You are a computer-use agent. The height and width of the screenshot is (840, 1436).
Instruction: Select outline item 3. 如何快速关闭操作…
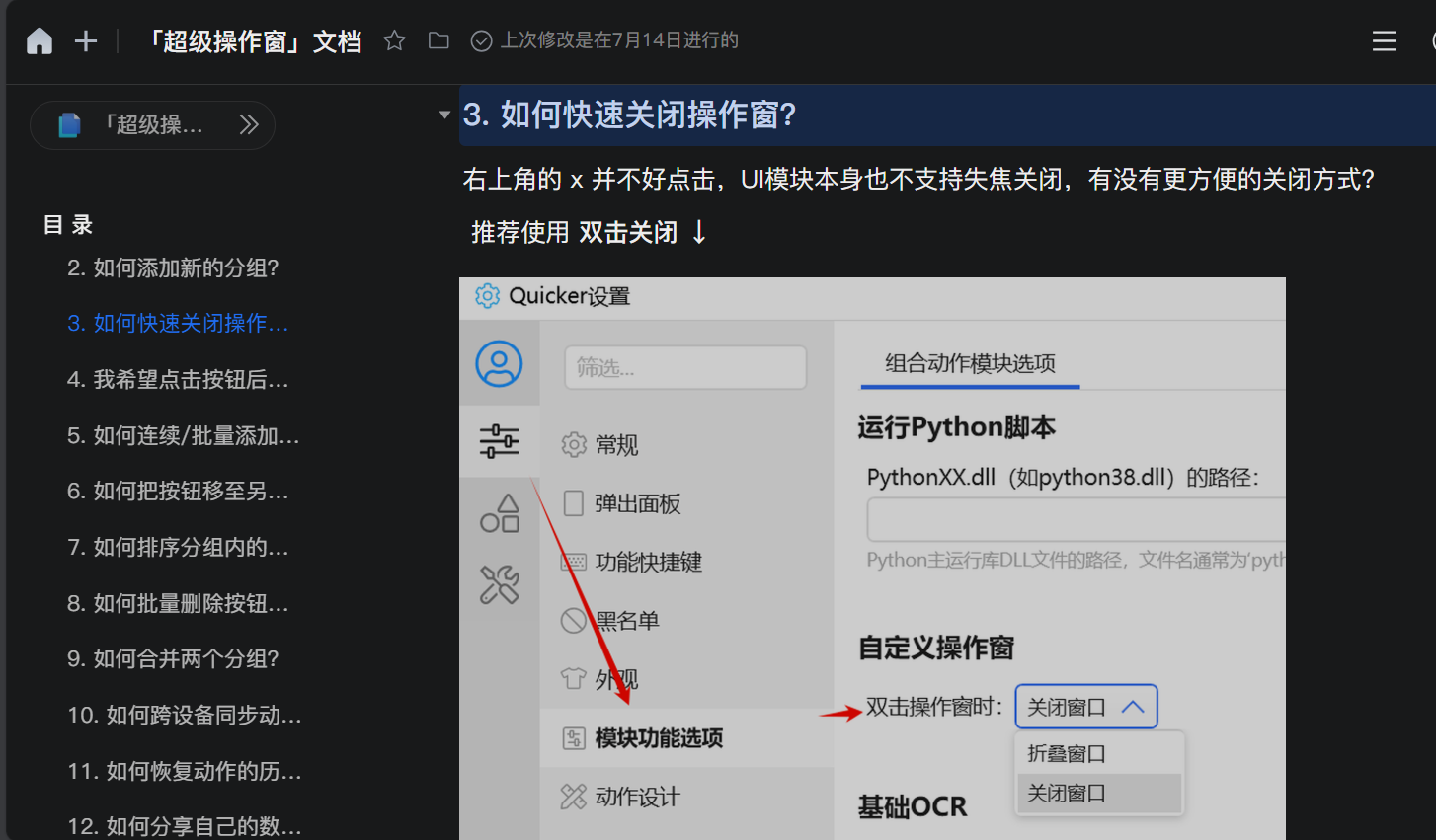[x=178, y=324]
